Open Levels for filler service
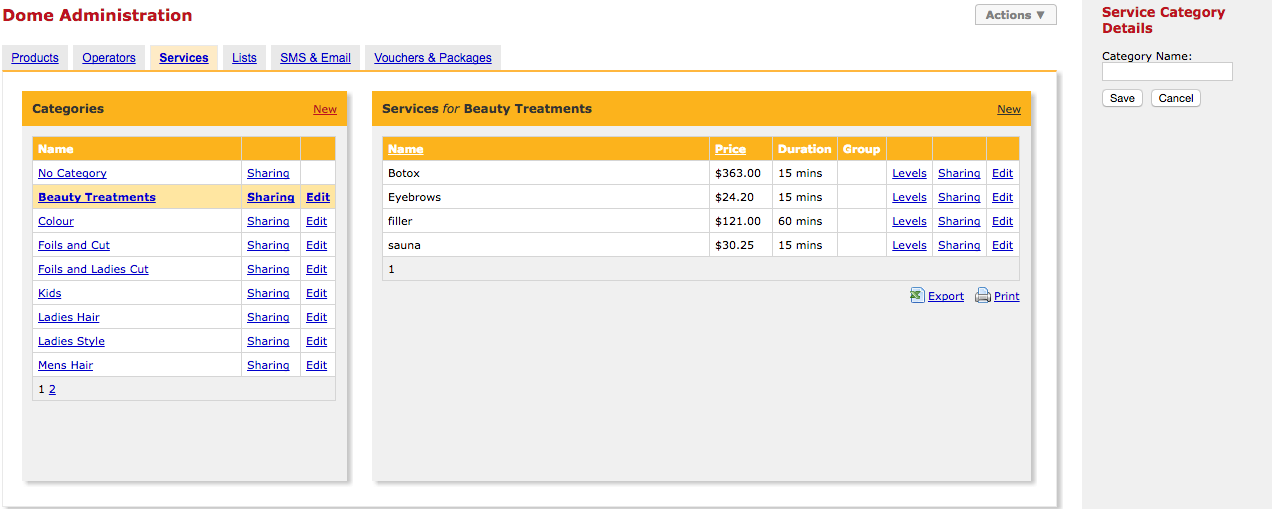 pyautogui.click(x=909, y=221)
